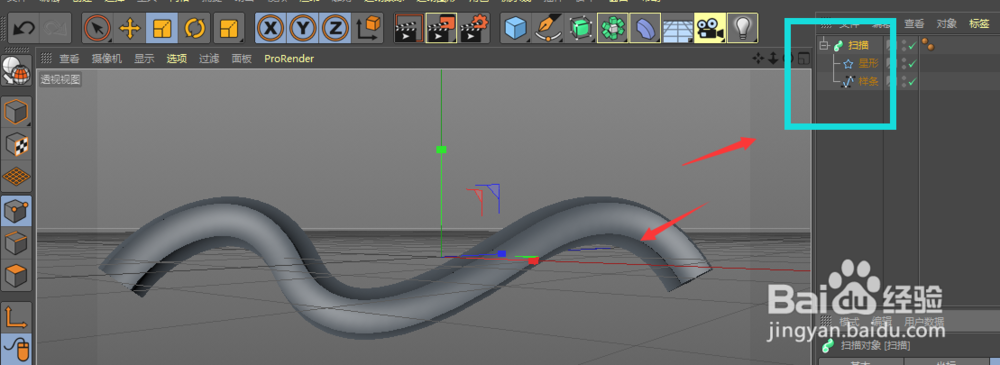Switch to Polygons mode
1000x365 pixels.
pyautogui.click(x=17, y=276)
